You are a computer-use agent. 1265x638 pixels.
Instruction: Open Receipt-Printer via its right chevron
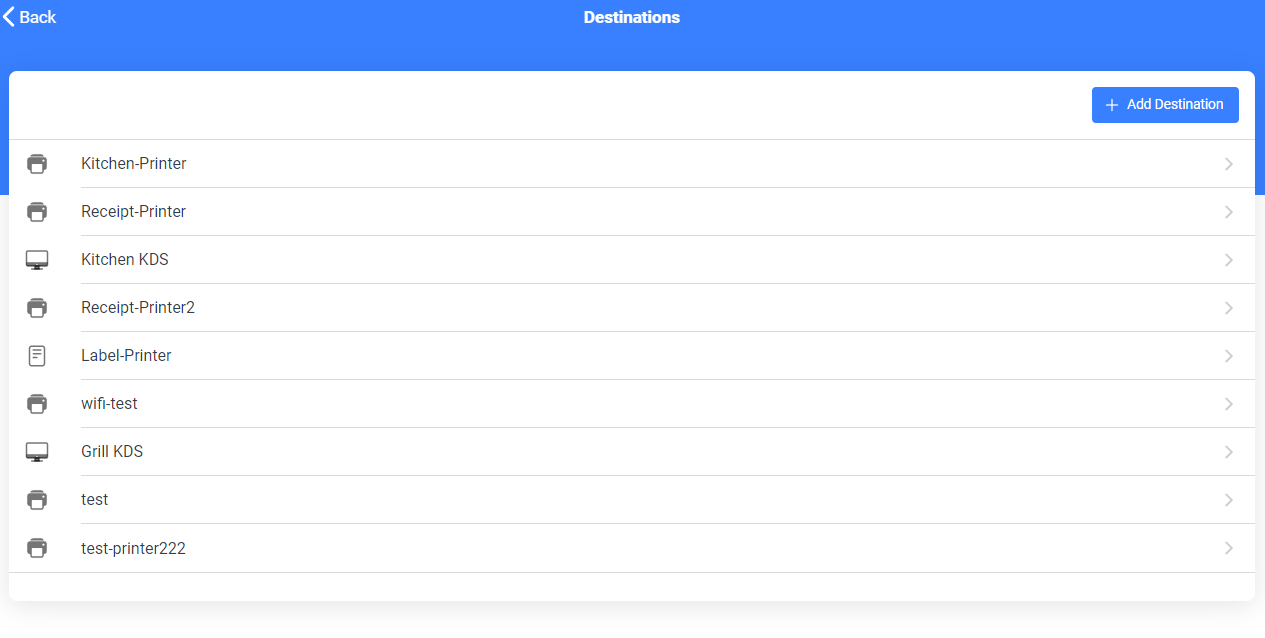pos(1229,212)
